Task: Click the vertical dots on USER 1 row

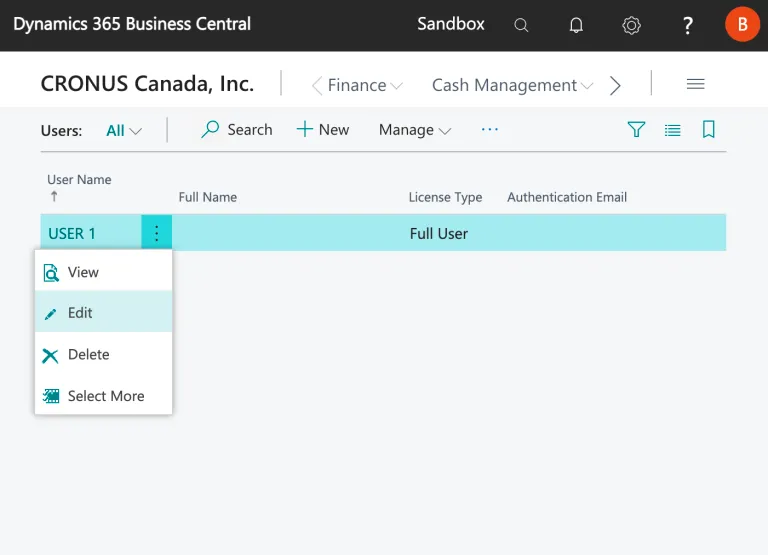Action: (x=157, y=233)
